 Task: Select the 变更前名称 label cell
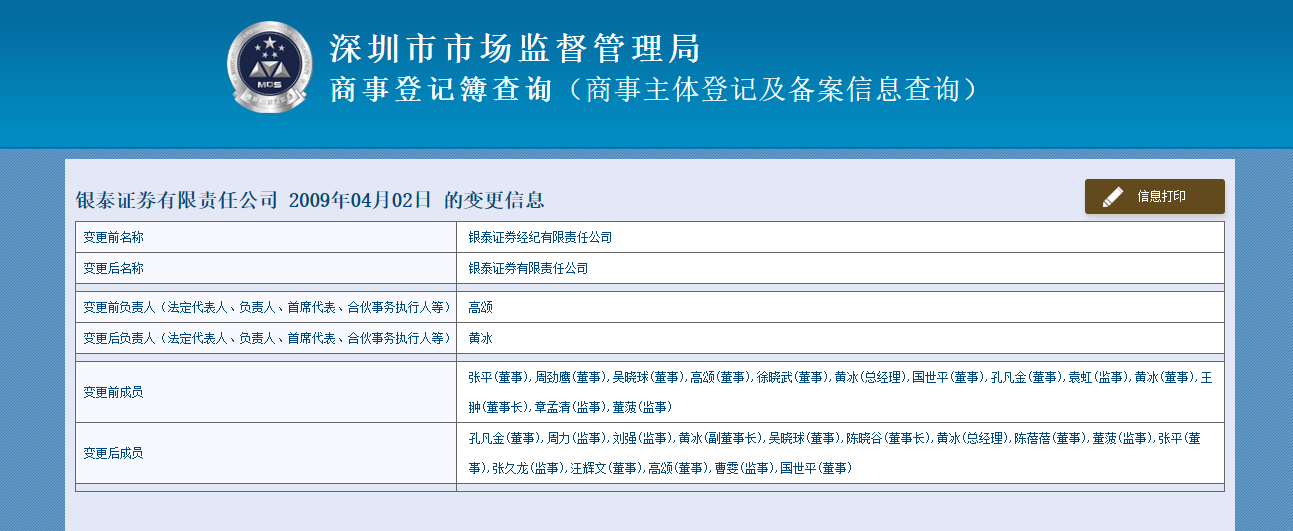(266, 237)
